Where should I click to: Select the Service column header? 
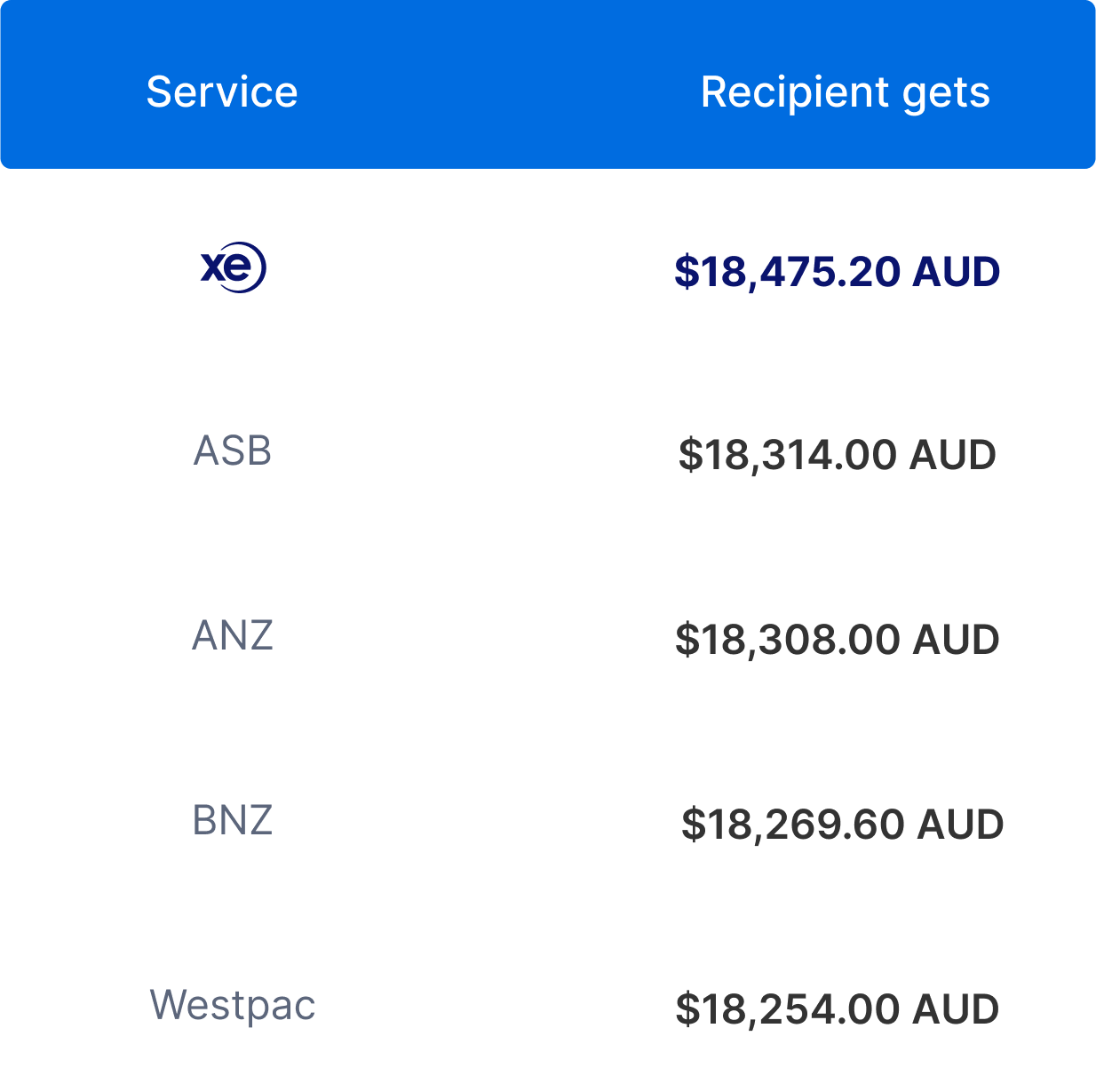(x=222, y=92)
